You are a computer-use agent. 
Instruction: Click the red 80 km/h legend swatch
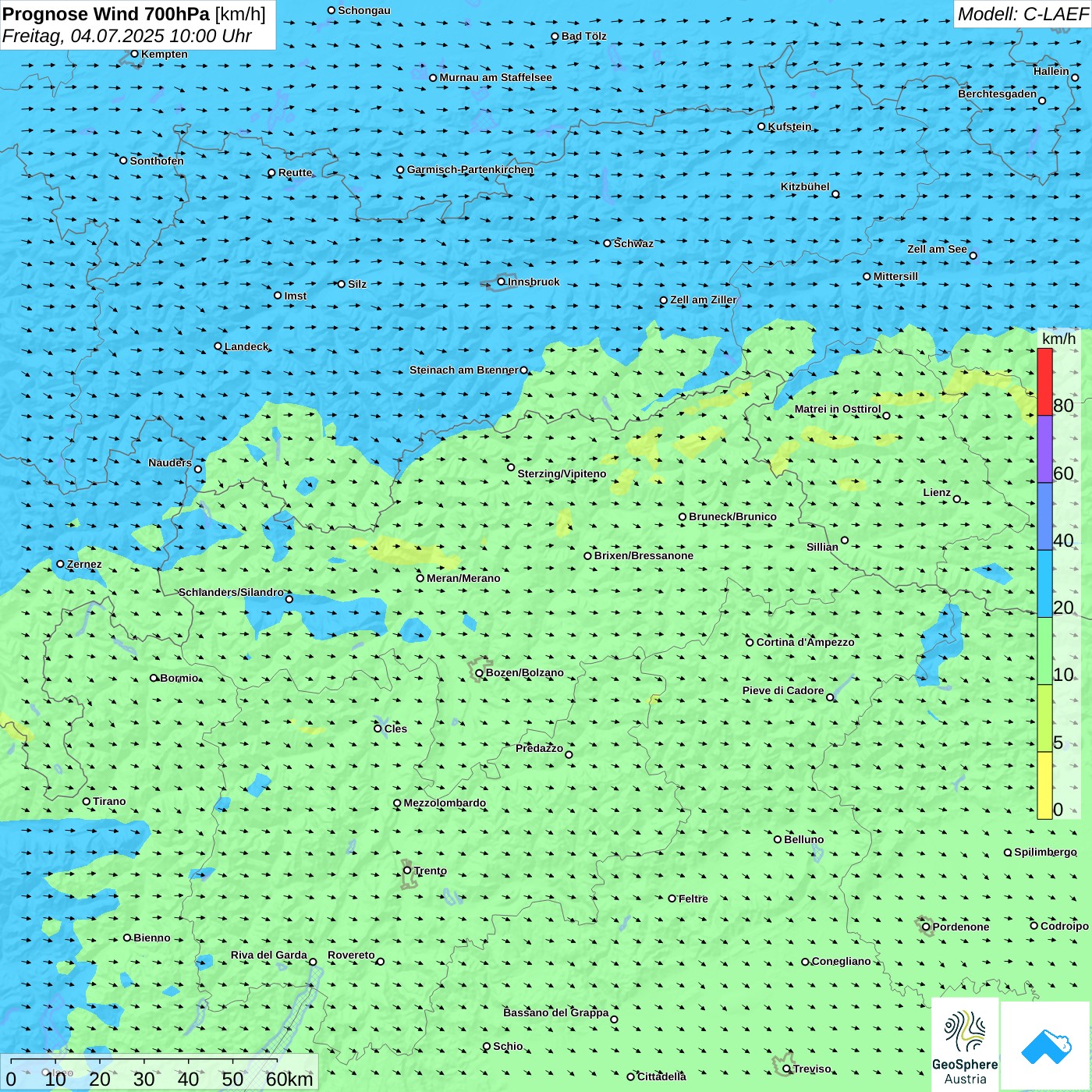1044,381
